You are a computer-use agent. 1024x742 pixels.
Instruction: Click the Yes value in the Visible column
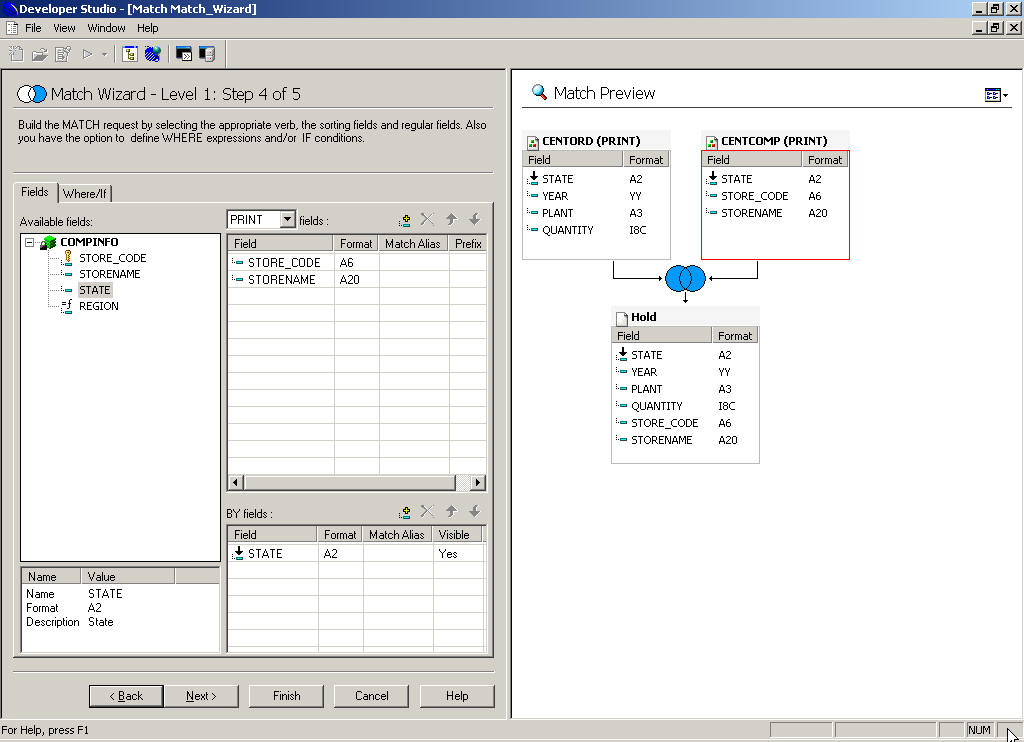[x=448, y=554]
